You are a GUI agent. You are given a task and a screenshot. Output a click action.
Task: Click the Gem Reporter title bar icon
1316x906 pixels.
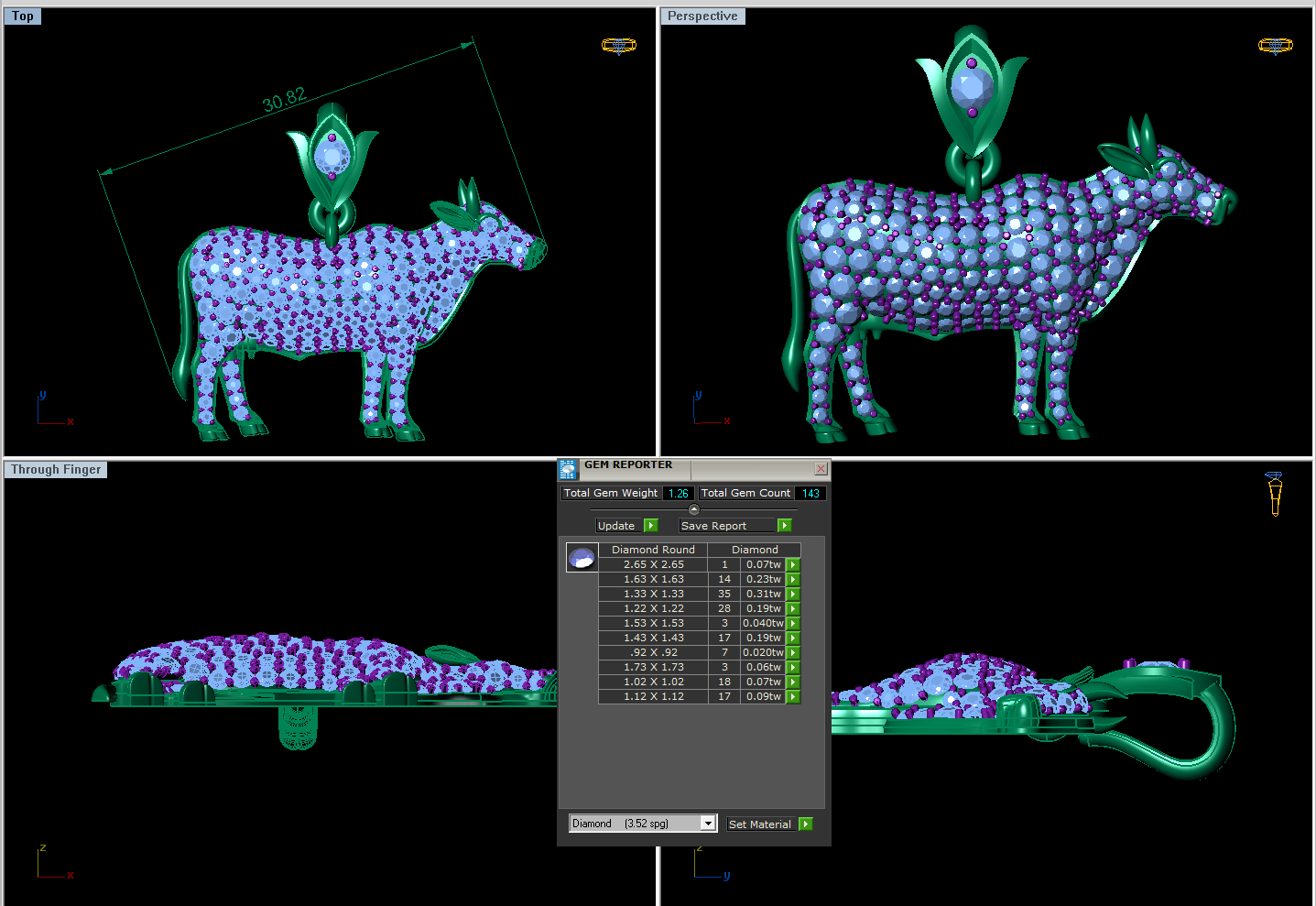568,470
